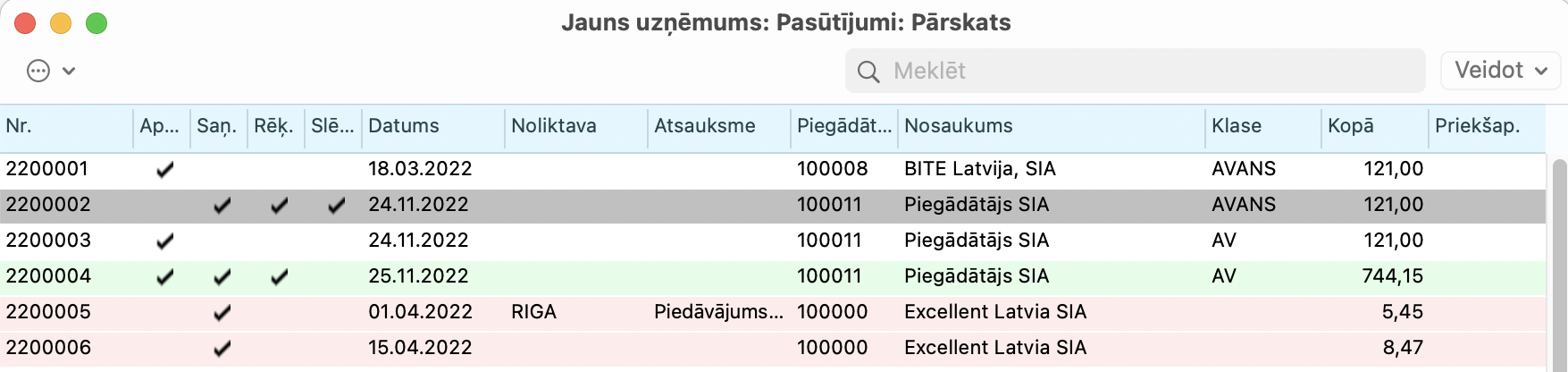1568x372 pixels.
Task: Expand the chevron beside the ellipsis icon
Action: 69,71
